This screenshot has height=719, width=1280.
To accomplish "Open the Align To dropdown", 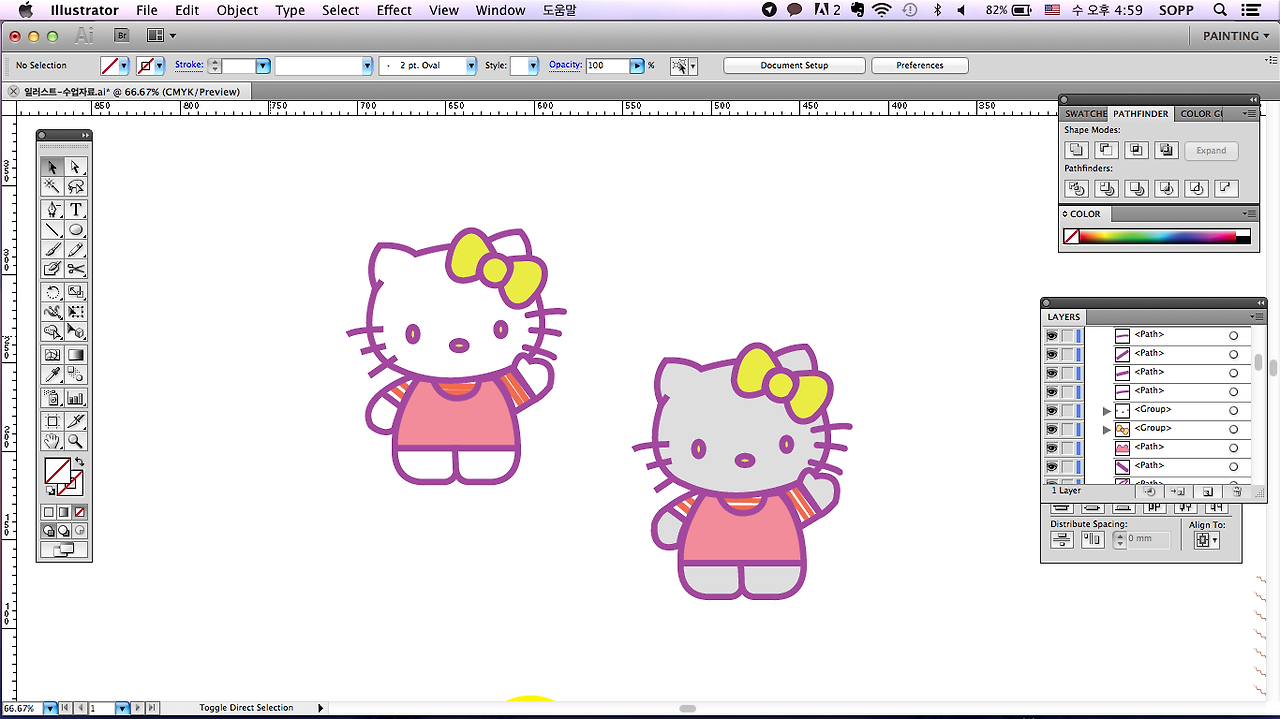I will point(1207,539).
